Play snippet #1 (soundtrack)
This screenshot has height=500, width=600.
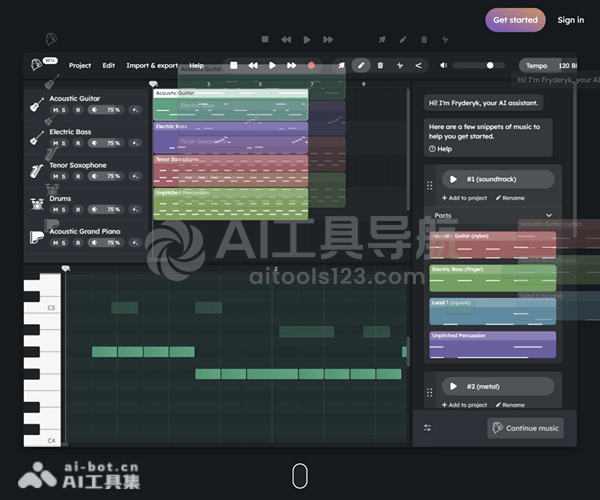click(x=453, y=179)
